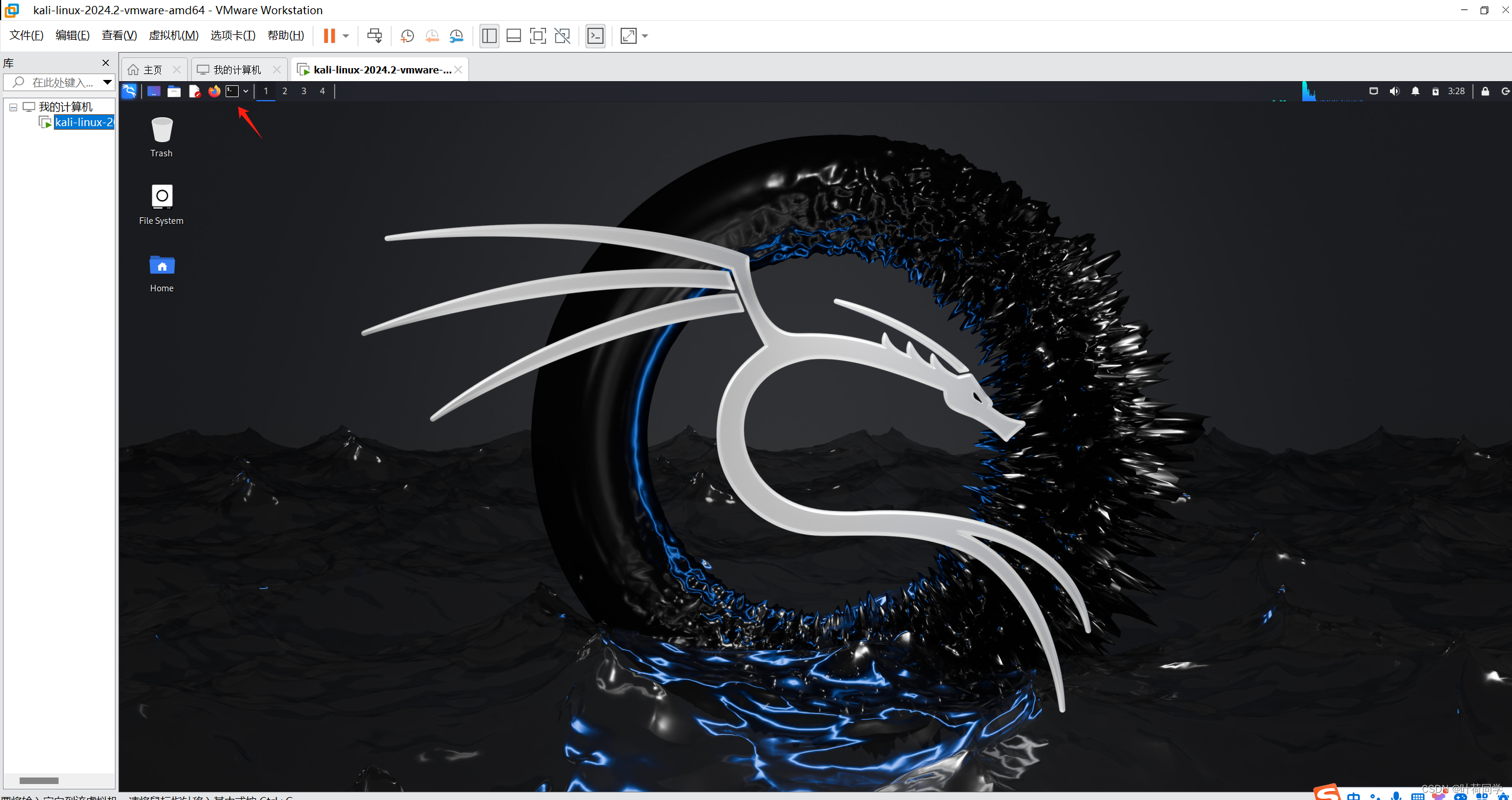Screen dimensions: 1512x800
Task: Switch to workspace 3
Action: 304,91
